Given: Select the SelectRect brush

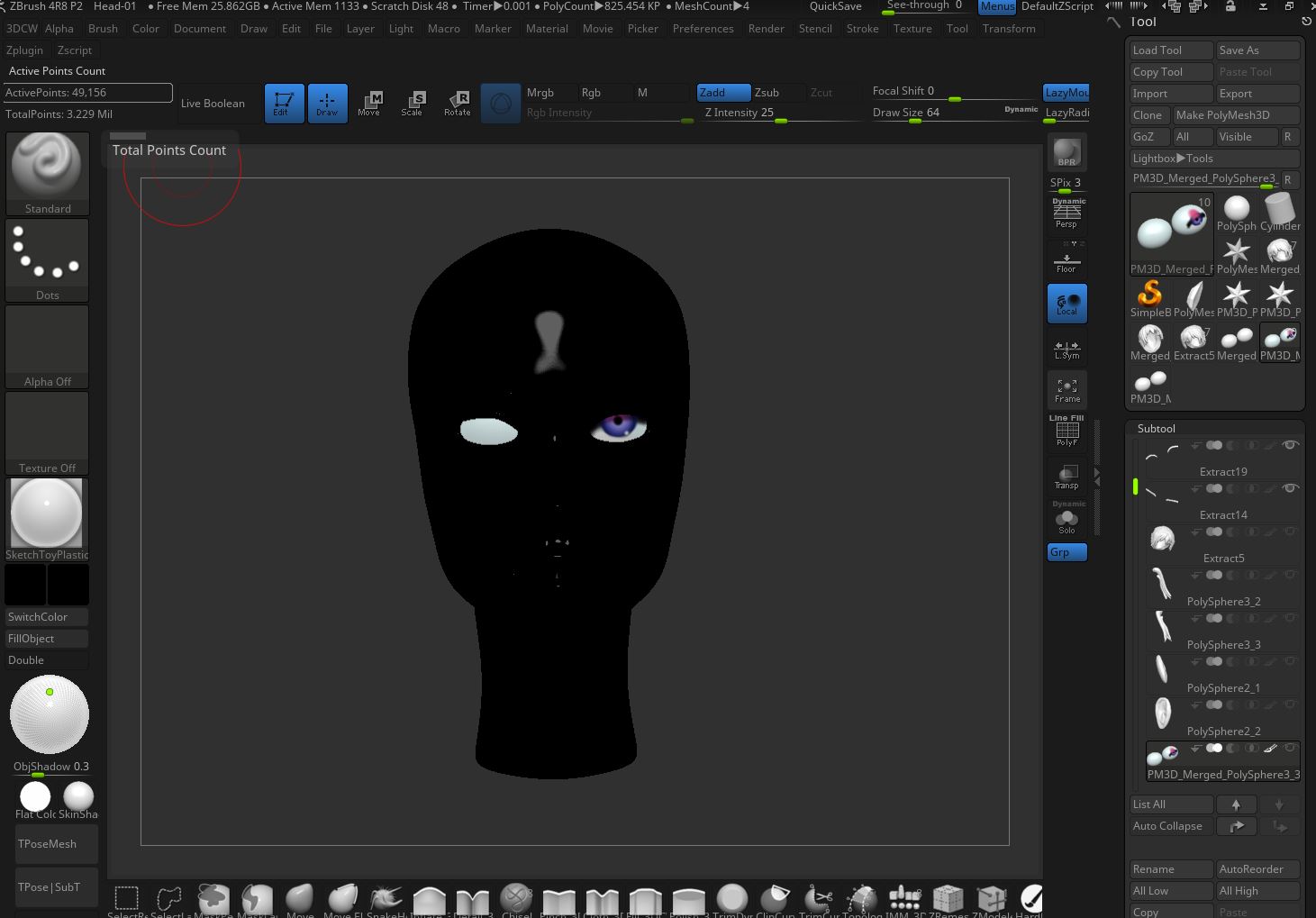Looking at the screenshot, I should pyautogui.click(x=127, y=900).
